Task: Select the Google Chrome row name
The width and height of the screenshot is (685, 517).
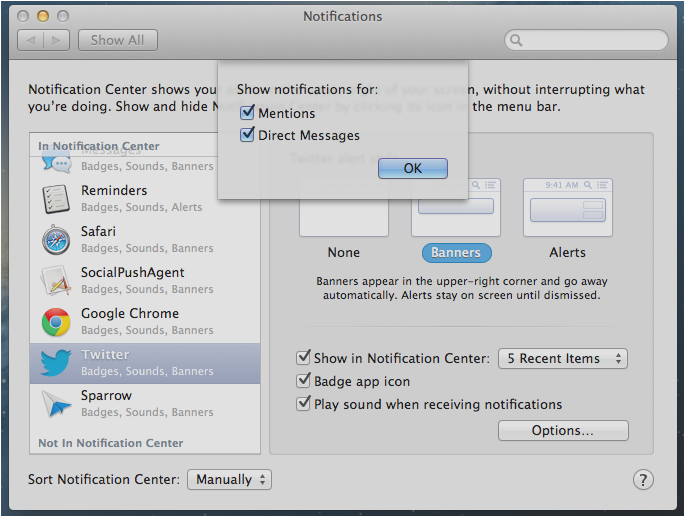Action: pyautogui.click(x=130, y=313)
